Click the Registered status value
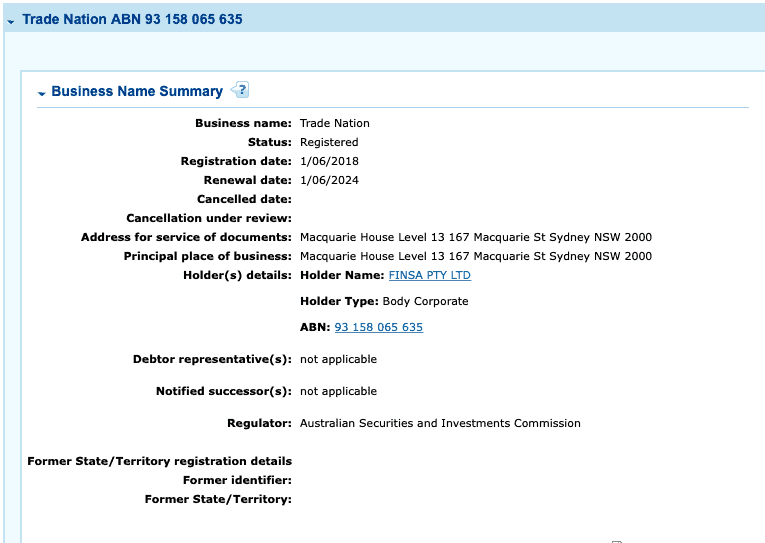 pyautogui.click(x=329, y=142)
